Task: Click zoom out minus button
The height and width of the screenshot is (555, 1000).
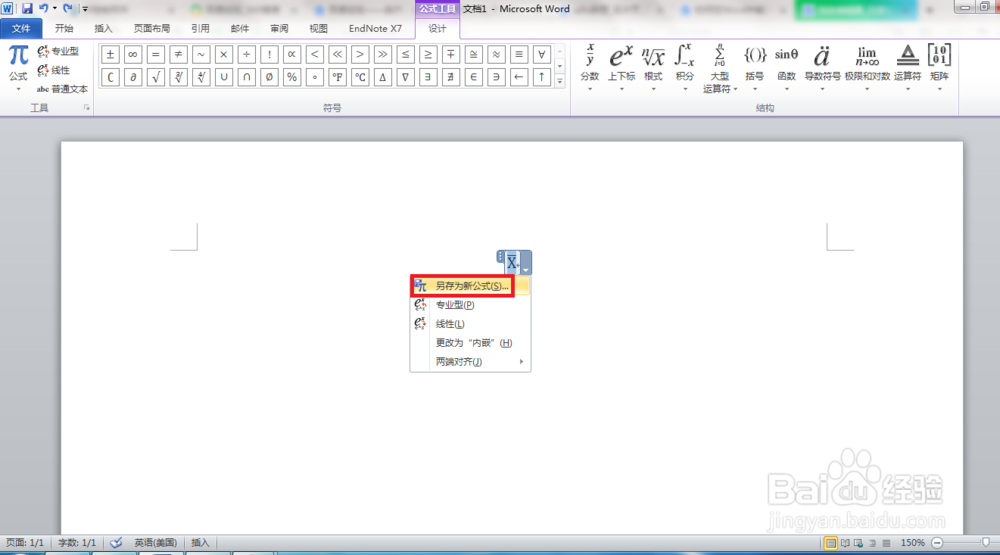Action: (x=937, y=543)
